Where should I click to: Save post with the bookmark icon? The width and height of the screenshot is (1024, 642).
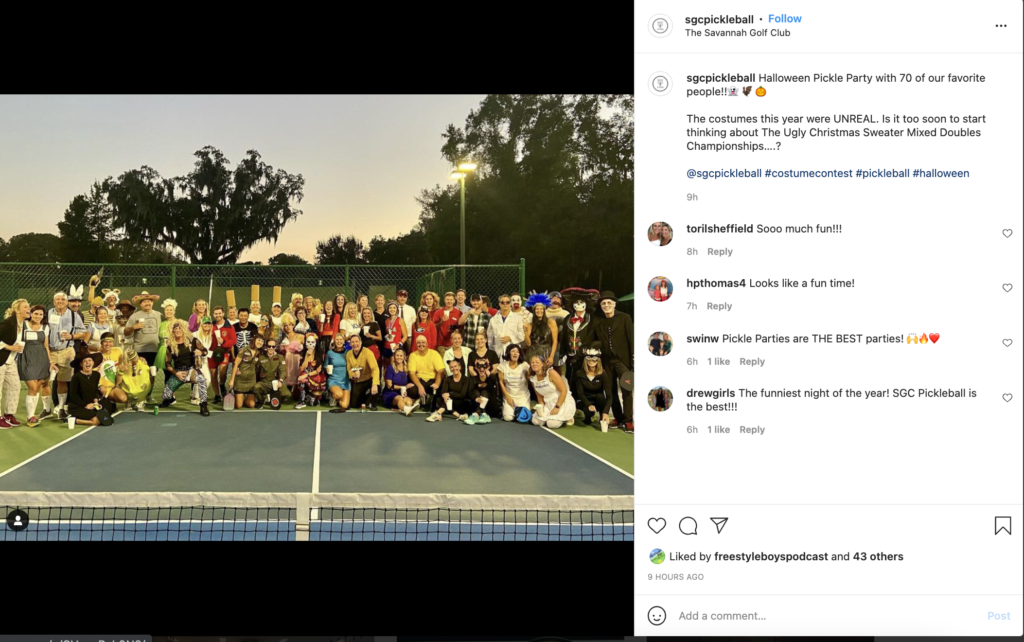(x=1002, y=526)
